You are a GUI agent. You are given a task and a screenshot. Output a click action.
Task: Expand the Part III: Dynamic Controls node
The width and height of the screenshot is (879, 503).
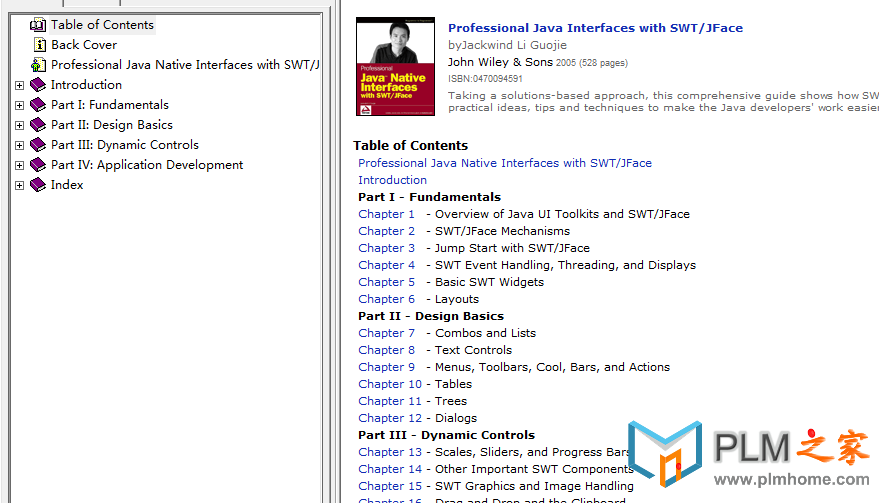coord(20,145)
